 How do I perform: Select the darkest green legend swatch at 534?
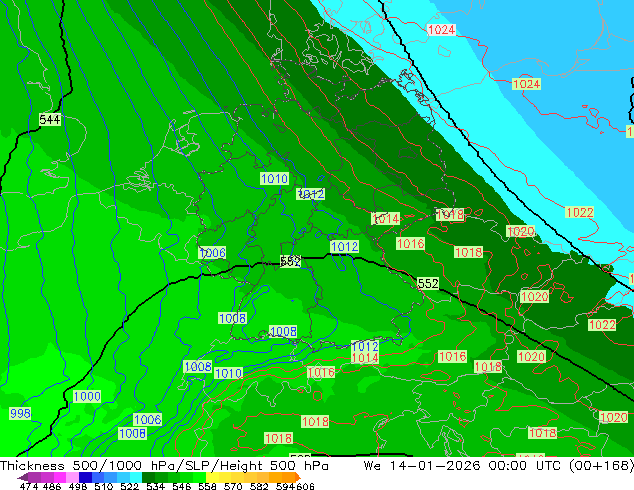pyautogui.click(x=148, y=477)
